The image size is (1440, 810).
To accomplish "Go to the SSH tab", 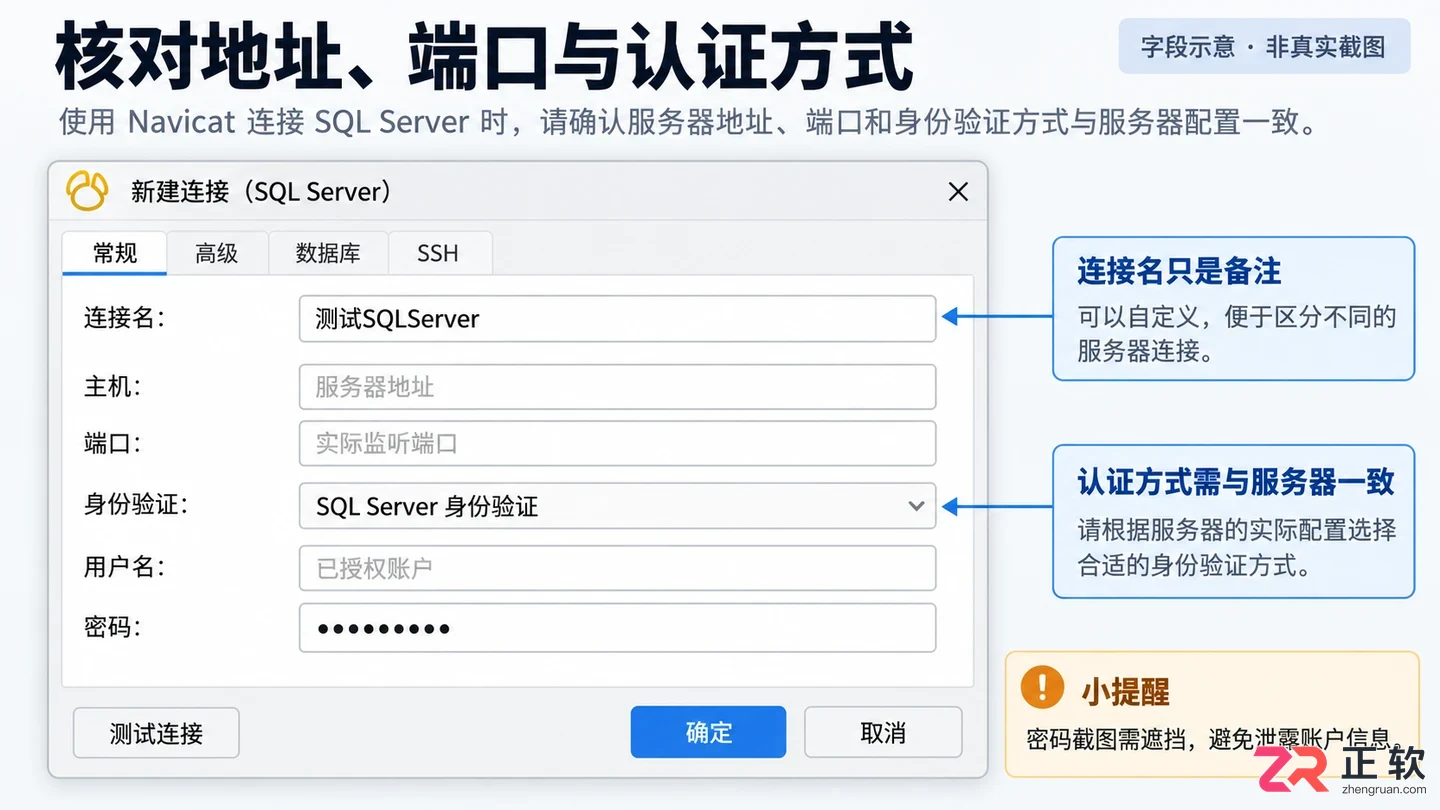I will pyautogui.click(x=439, y=253).
